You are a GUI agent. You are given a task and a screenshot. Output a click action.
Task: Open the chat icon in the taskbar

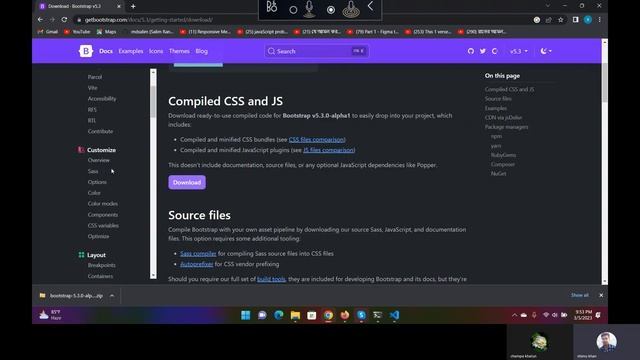point(262,315)
